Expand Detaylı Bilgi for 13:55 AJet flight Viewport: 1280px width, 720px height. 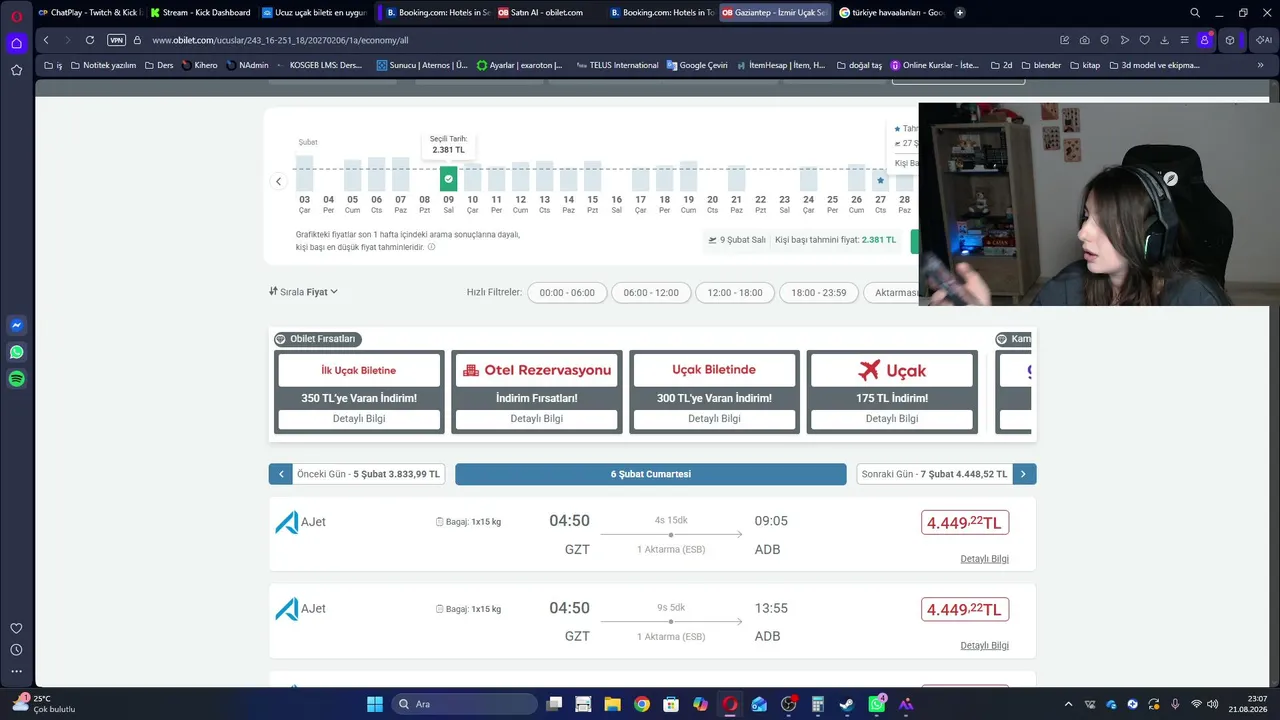pyautogui.click(x=984, y=646)
